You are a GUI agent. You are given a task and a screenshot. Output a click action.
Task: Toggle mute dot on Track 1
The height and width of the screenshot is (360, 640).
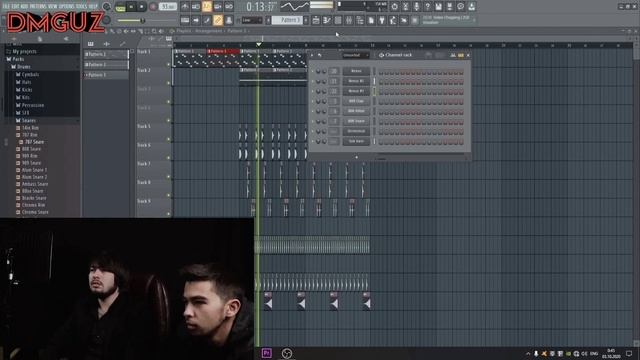point(169,64)
